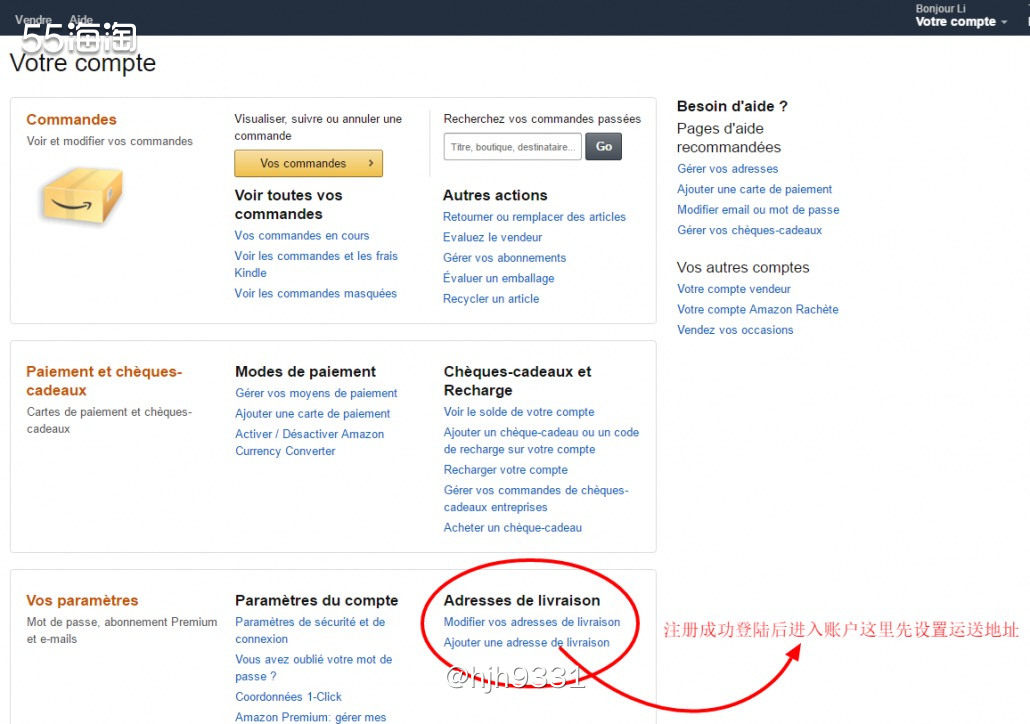
Task: Open Vendez vos occasions link
Action: tap(735, 329)
